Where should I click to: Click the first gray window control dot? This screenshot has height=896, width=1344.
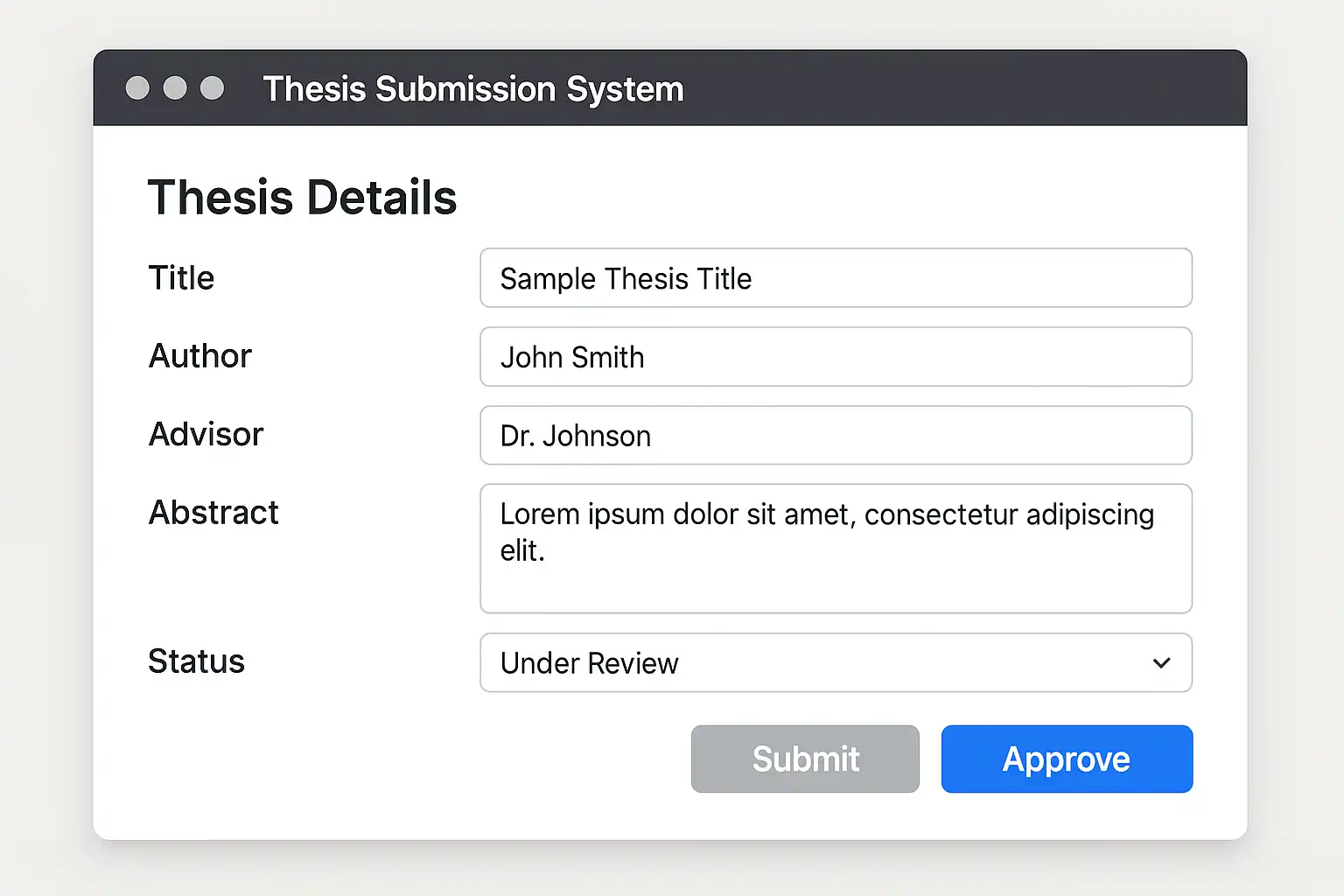137,88
